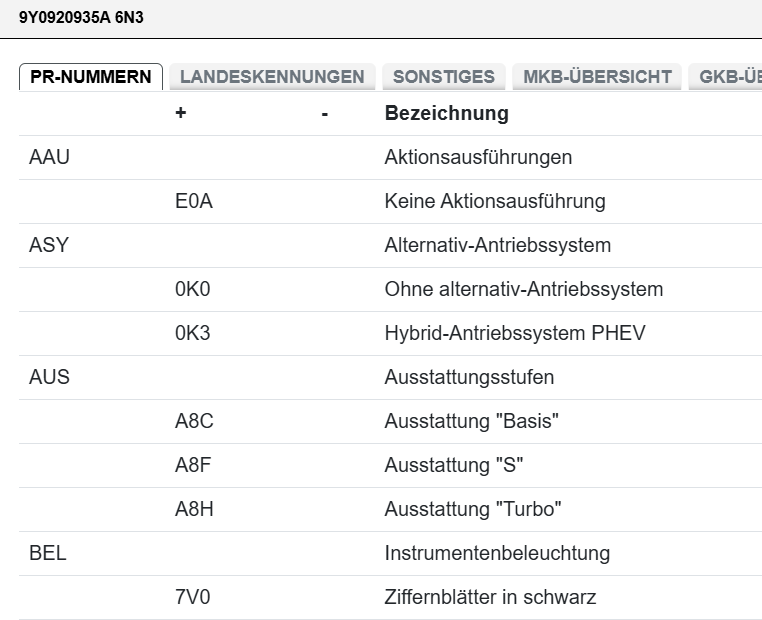The width and height of the screenshot is (762, 620).
Task: Click the plus (+) column header
Action: [x=181, y=114]
